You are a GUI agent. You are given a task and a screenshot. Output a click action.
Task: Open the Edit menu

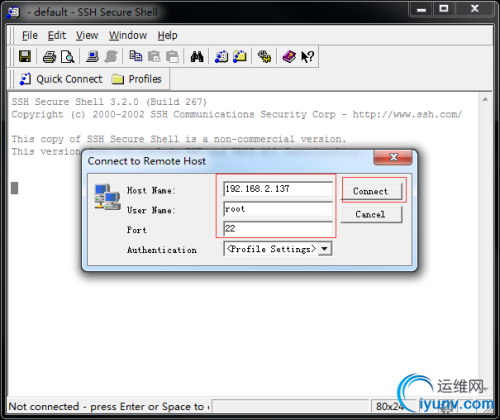click(57, 35)
